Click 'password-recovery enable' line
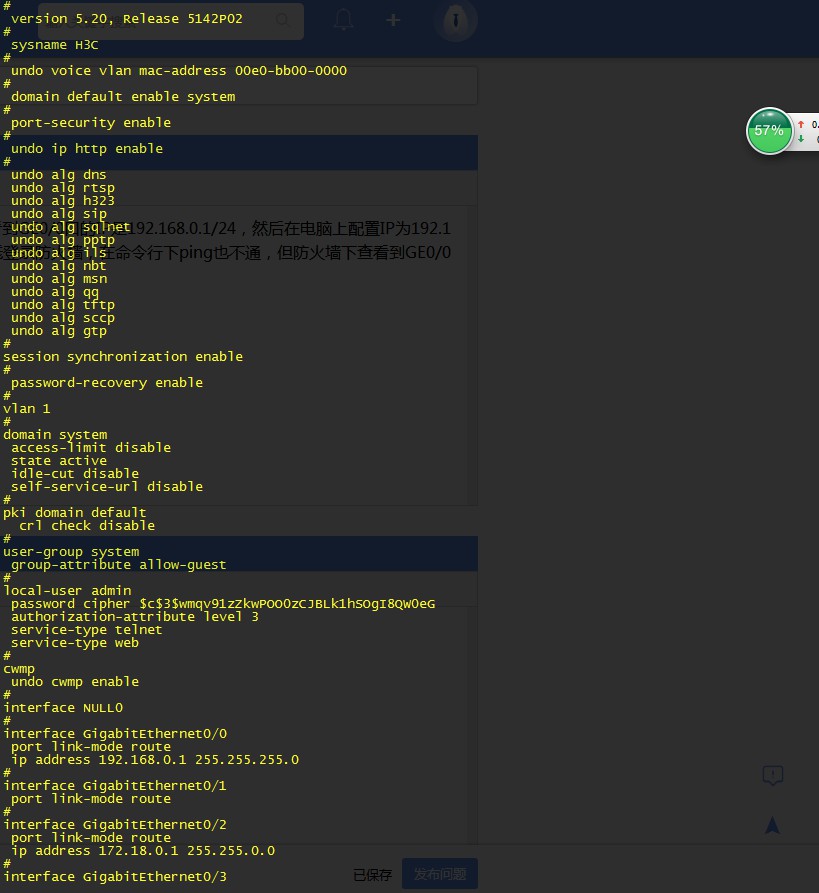The image size is (819, 893). [x=107, y=383]
